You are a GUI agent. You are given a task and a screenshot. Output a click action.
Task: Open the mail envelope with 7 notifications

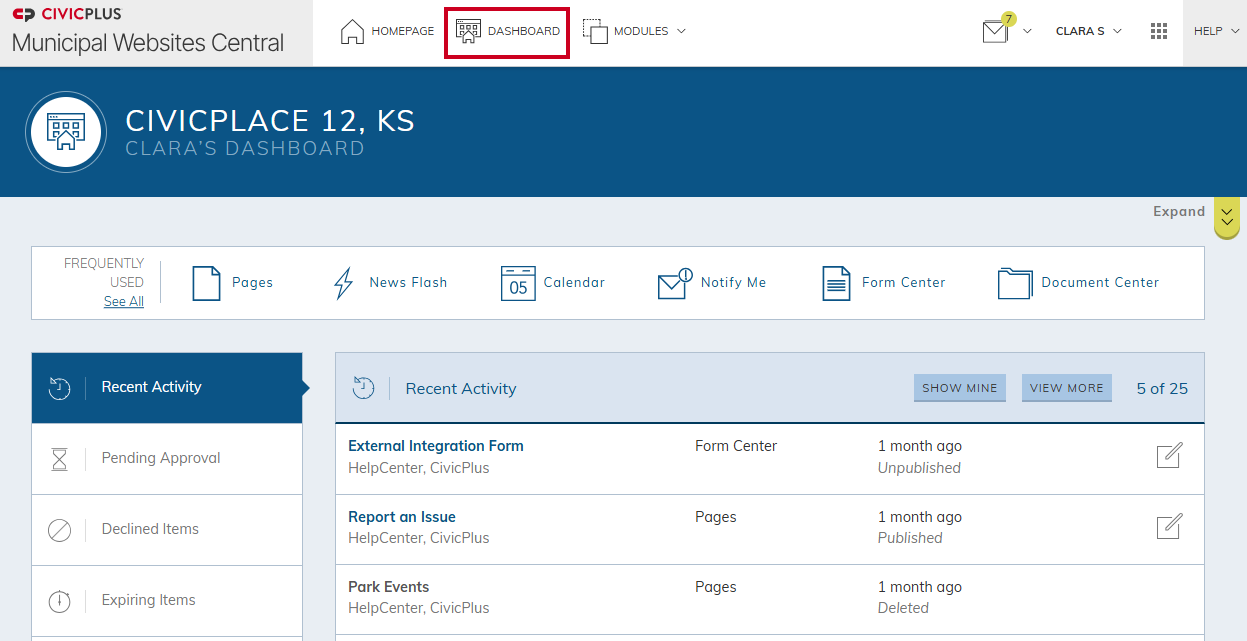(x=995, y=32)
